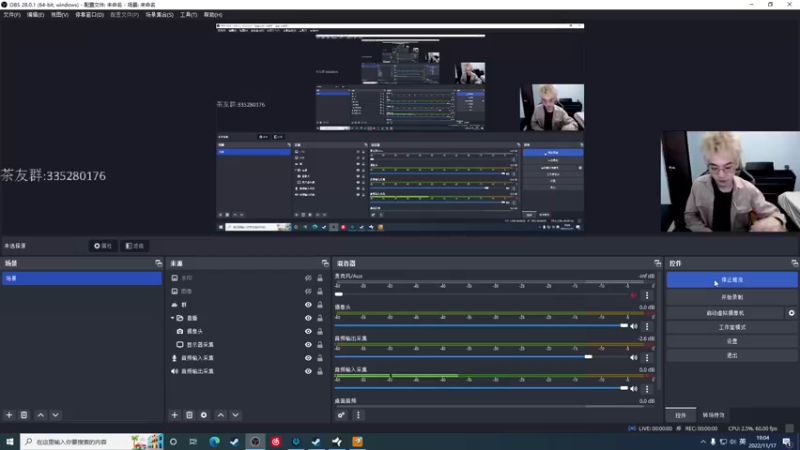Mute the 音频输出采集 mixer channel
The height and width of the screenshot is (450, 800).
(x=634, y=357)
